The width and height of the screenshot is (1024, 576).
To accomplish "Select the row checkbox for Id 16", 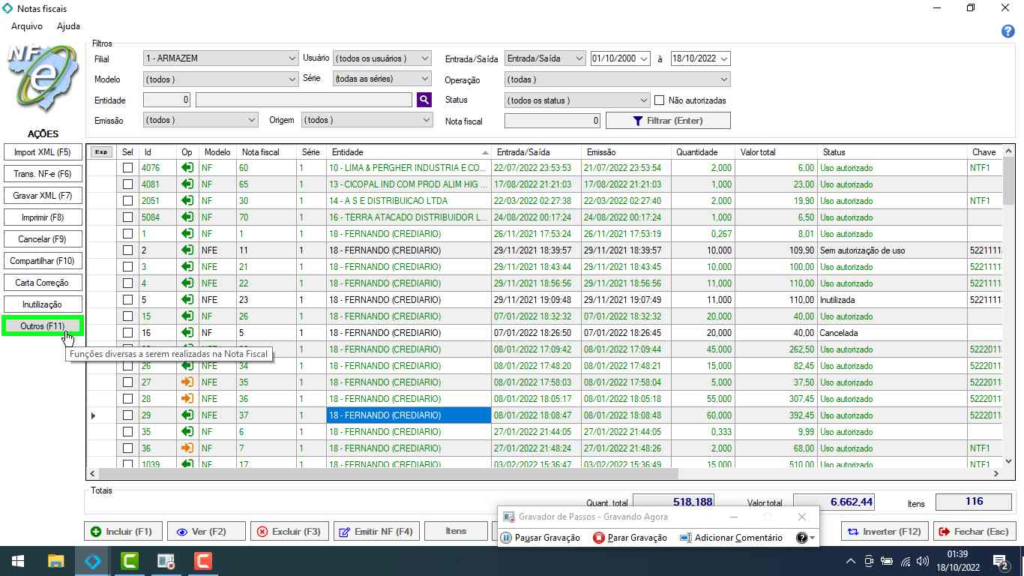I will tap(127, 332).
